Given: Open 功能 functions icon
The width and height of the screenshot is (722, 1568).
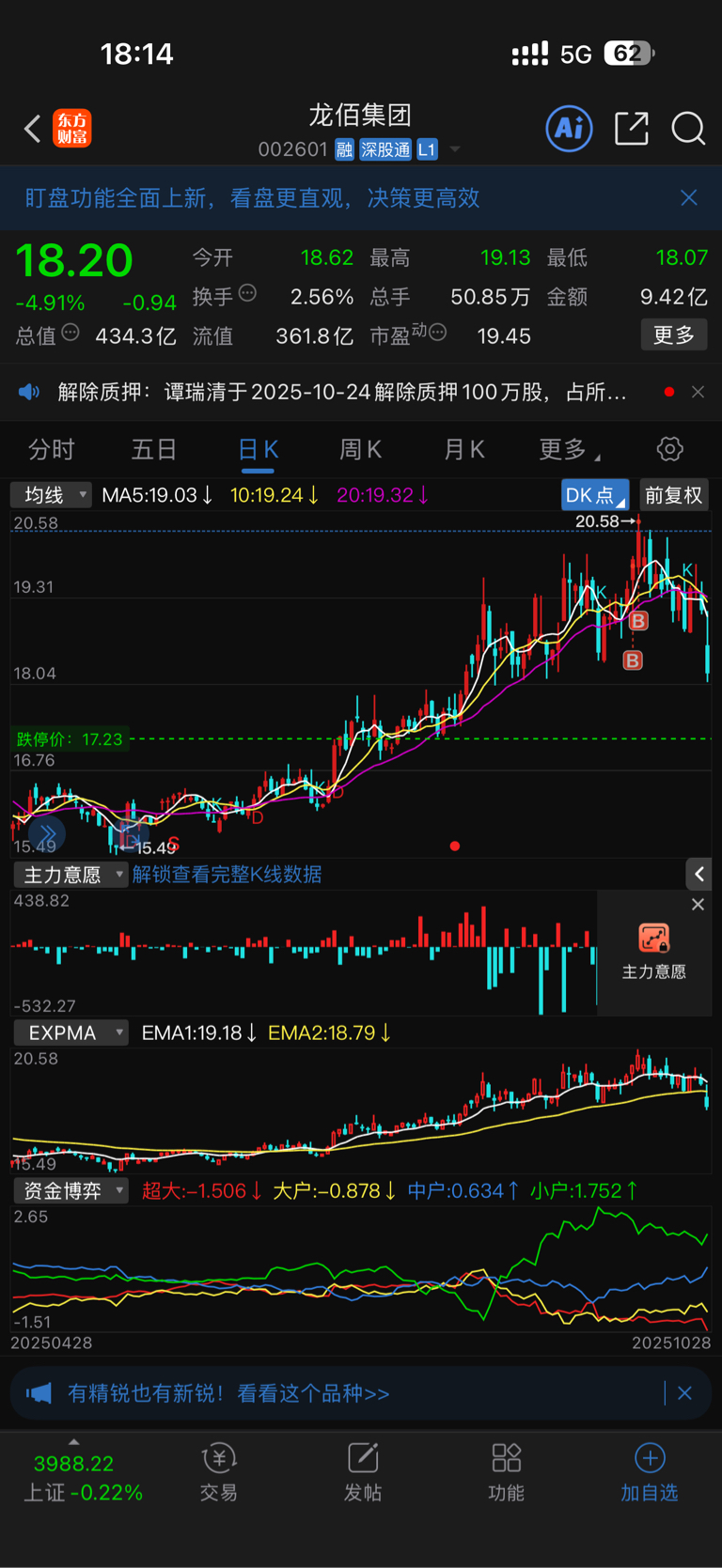Looking at the screenshot, I should coord(507,1472).
